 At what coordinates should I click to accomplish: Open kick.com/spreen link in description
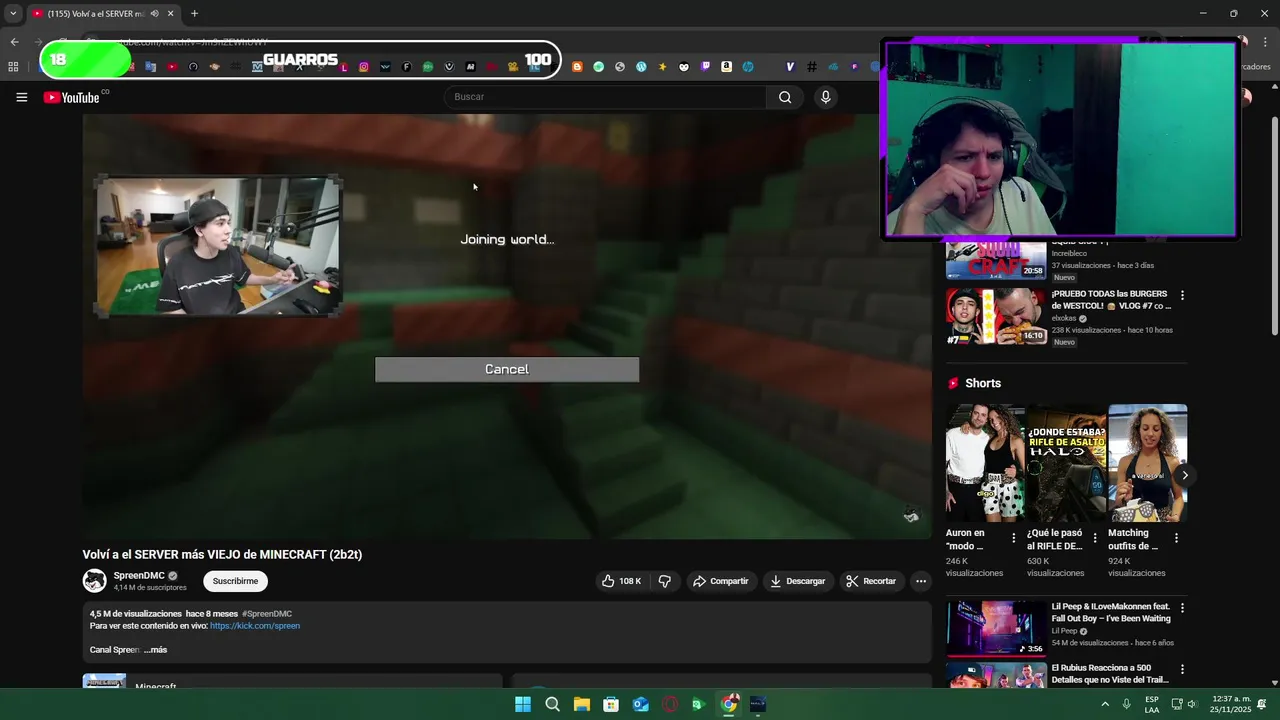click(x=255, y=626)
